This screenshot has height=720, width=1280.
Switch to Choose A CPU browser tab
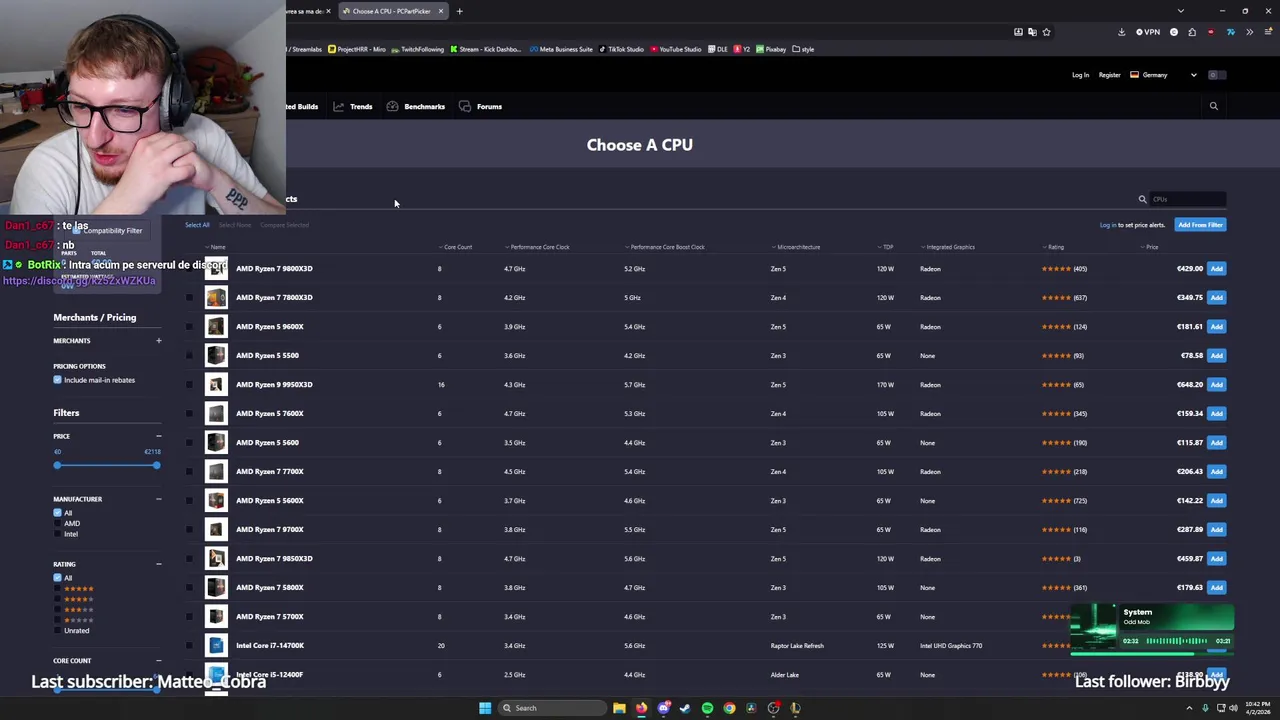pos(391,11)
